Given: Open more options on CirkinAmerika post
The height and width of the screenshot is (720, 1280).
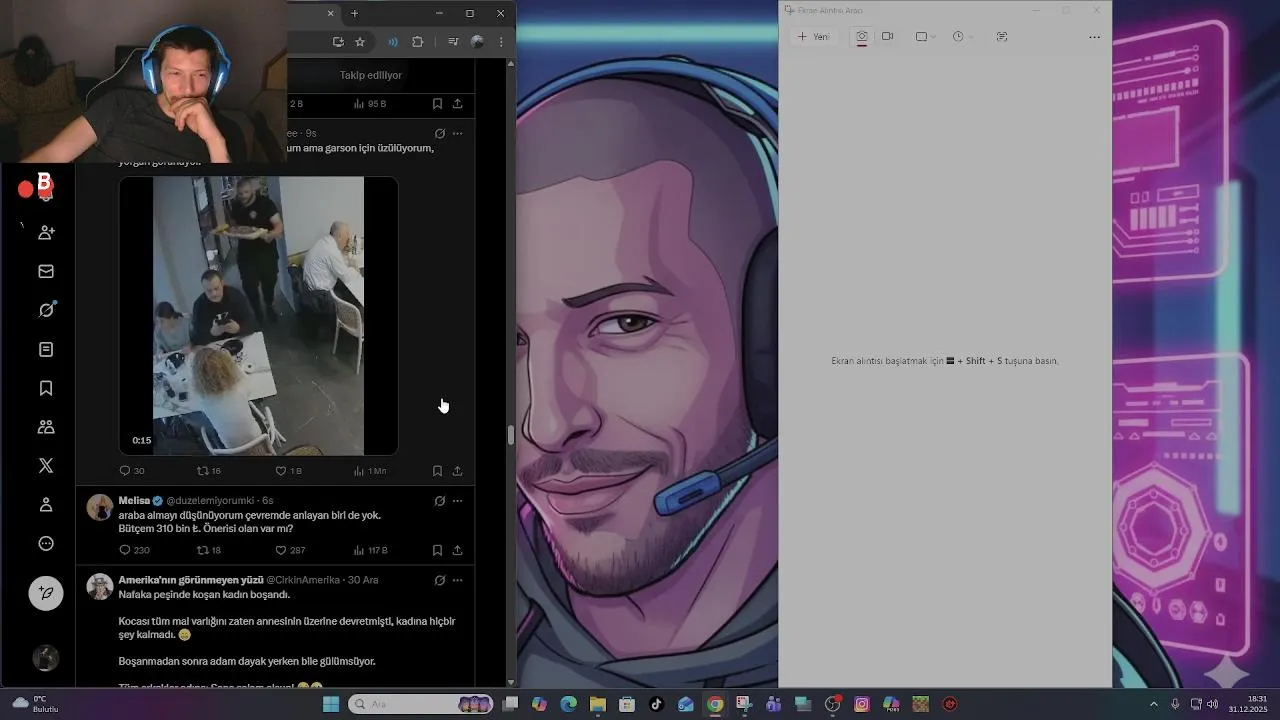Looking at the screenshot, I should pos(457,580).
